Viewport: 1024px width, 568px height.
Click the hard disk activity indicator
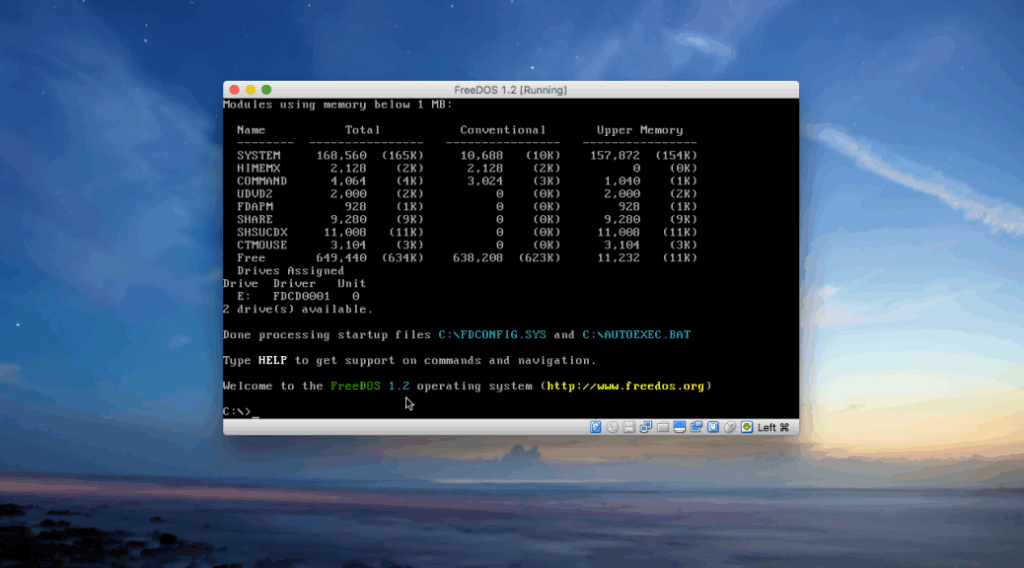pyautogui.click(x=596, y=427)
